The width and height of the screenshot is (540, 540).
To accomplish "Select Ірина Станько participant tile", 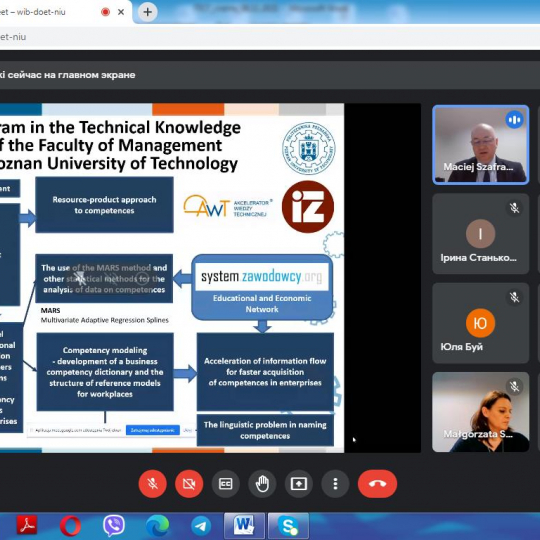I will click(480, 234).
